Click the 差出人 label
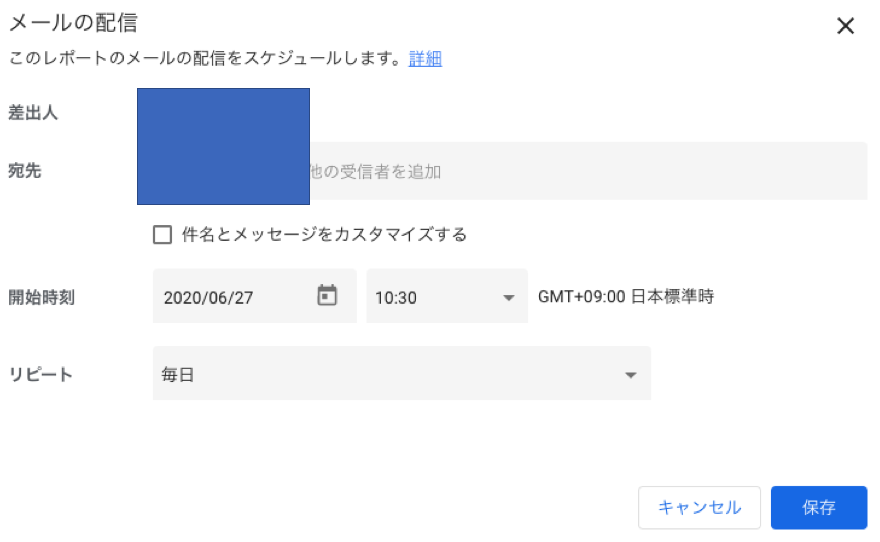880x542 pixels. (33, 113)
